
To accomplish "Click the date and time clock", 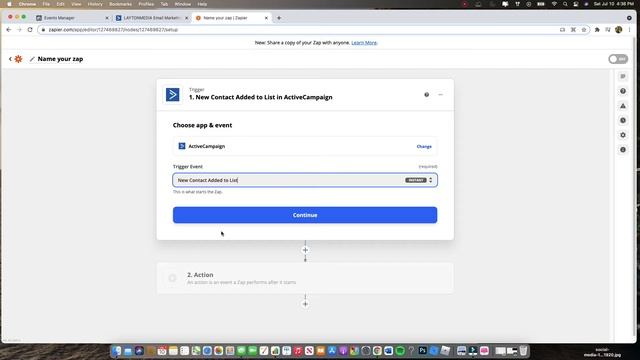I will pos(613,4).
